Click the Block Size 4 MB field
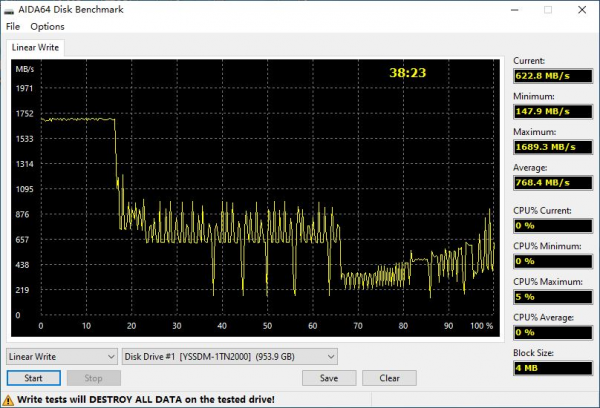The width and height of the screenshot is (600, 408). (552, 367)
